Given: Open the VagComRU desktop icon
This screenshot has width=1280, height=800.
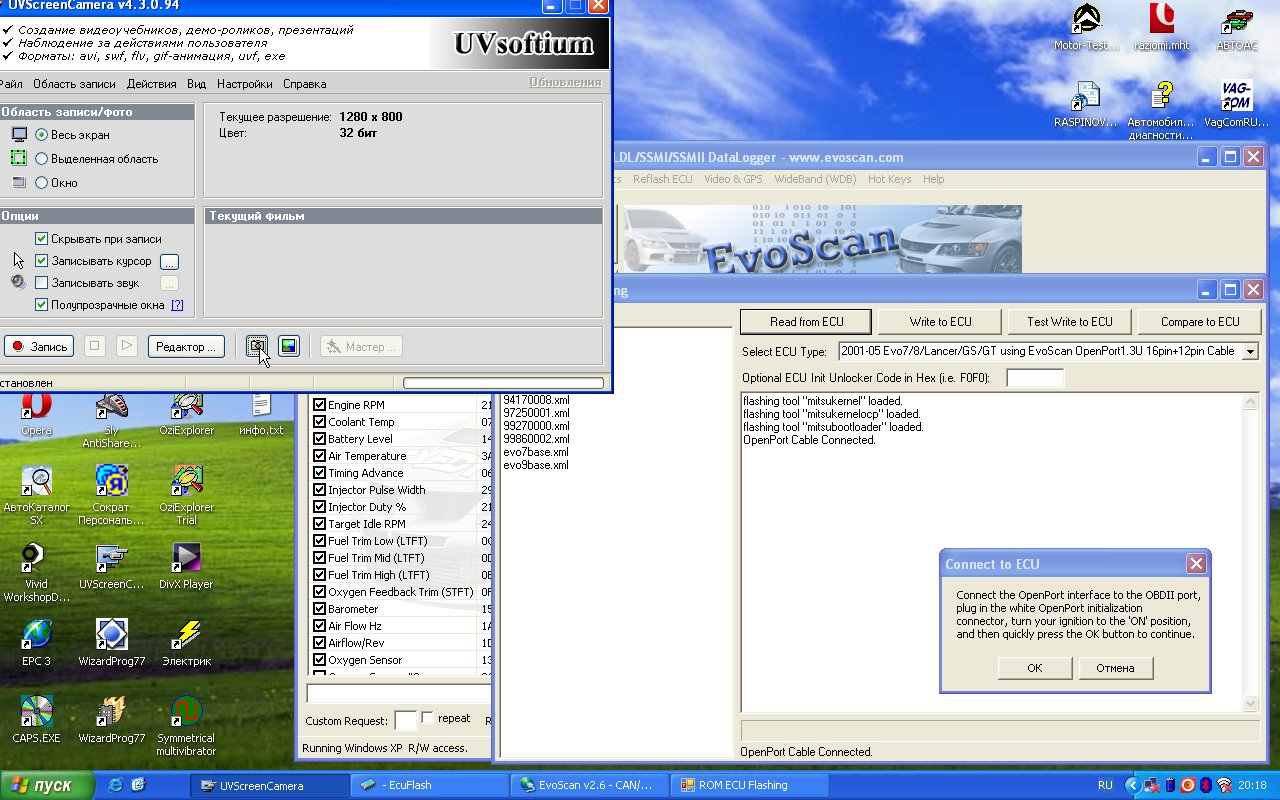Looking at the screenshot, I should click(x=1236, y=104).
